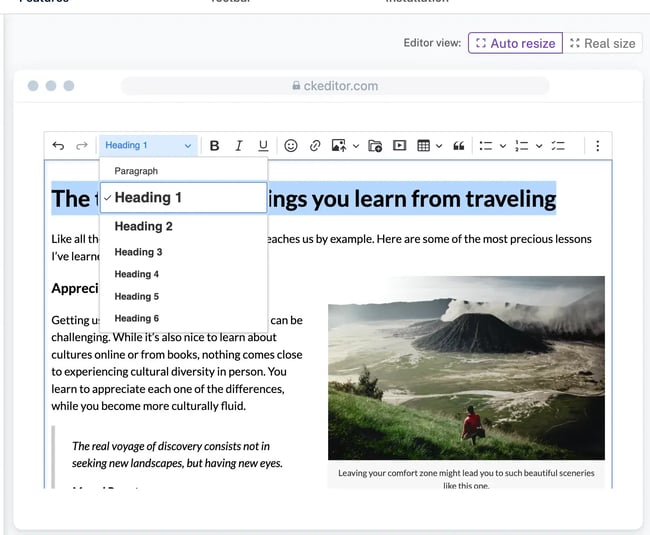Click the ckeditor.com address bar
The height and width of the screenshot is (535, 650).
pyautogui.click(x=335, y=86)
